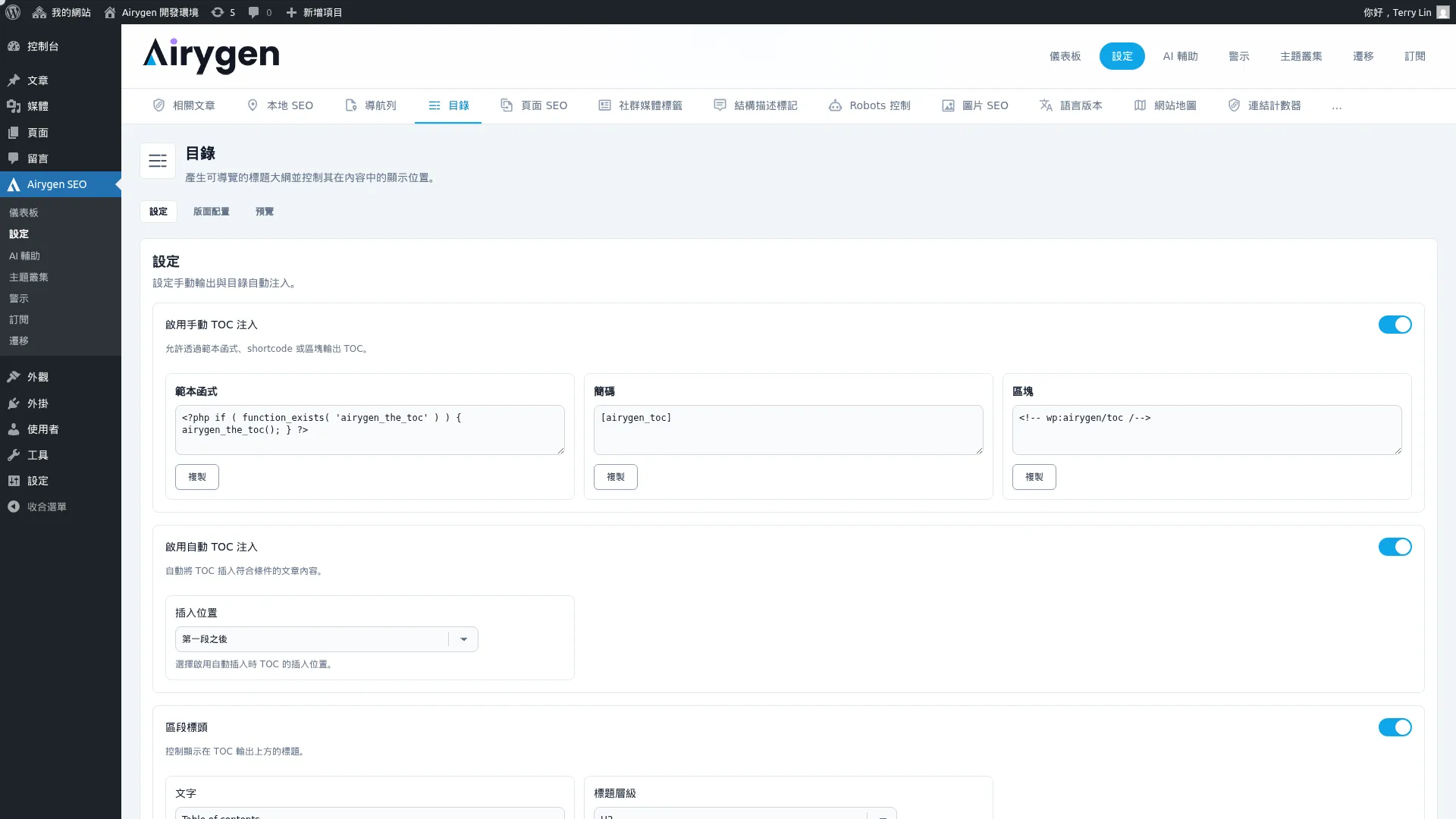Click the Robots 控制 robot icon
Viewport: 1456px width, 819px height.
[835, 105]
